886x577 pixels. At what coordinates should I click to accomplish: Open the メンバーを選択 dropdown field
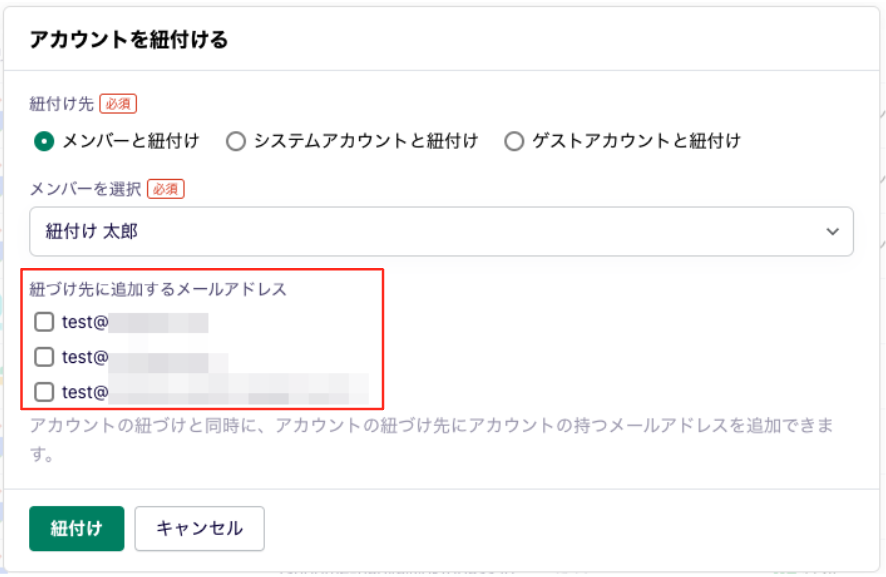click(441, 231)
